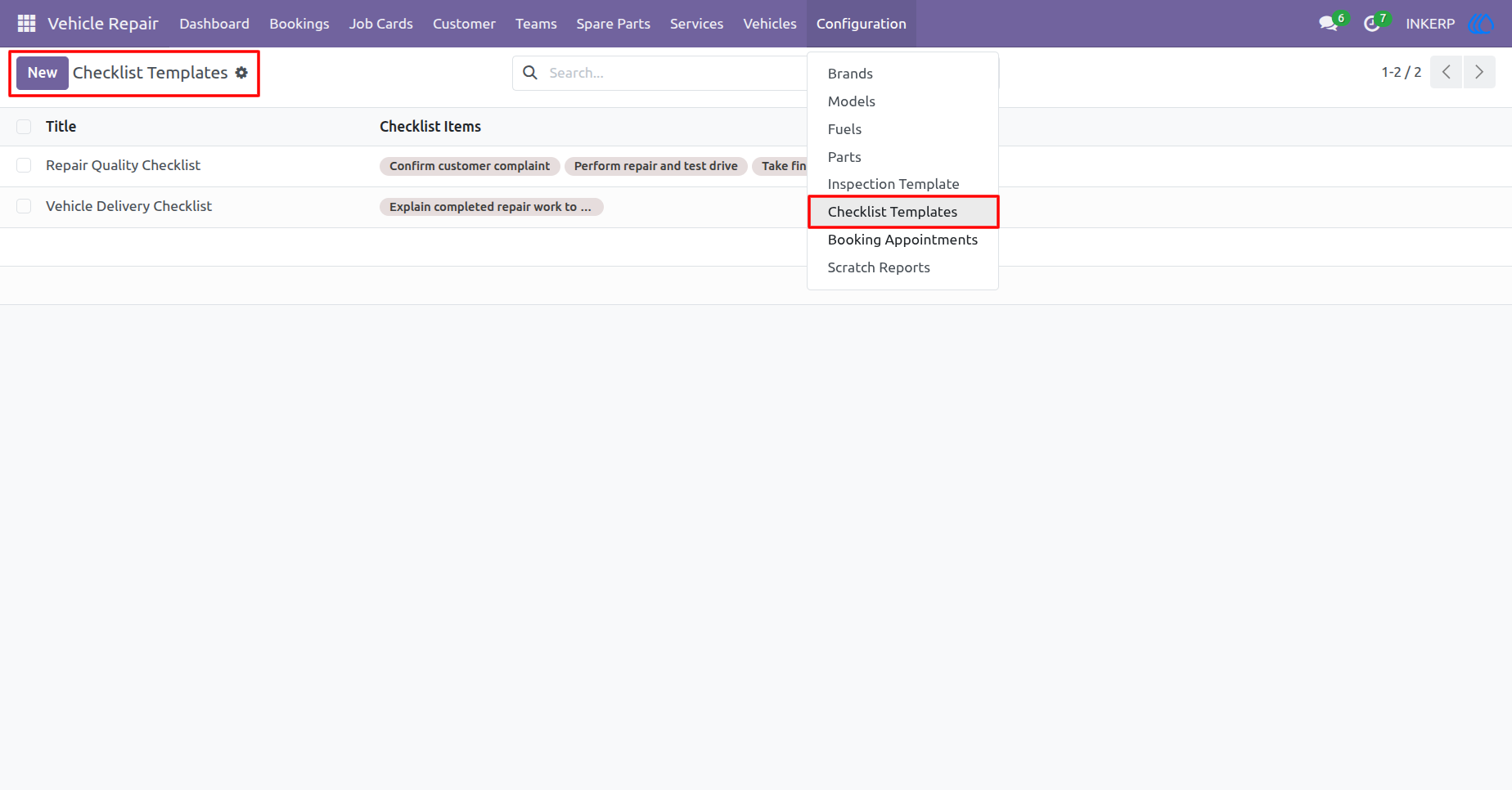Screen dimensions: 1512x790
Task: Open the Teams menu
Action: pyautogui.click(x=536, y=24)
